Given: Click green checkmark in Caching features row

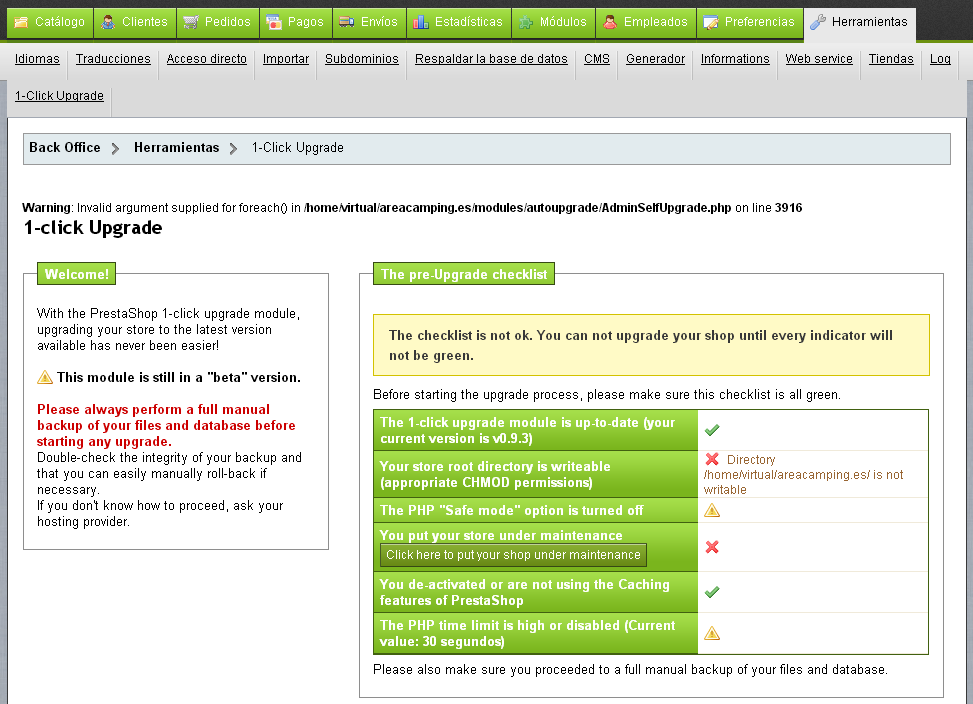Looking at the screenshot, I should point(712,592).
